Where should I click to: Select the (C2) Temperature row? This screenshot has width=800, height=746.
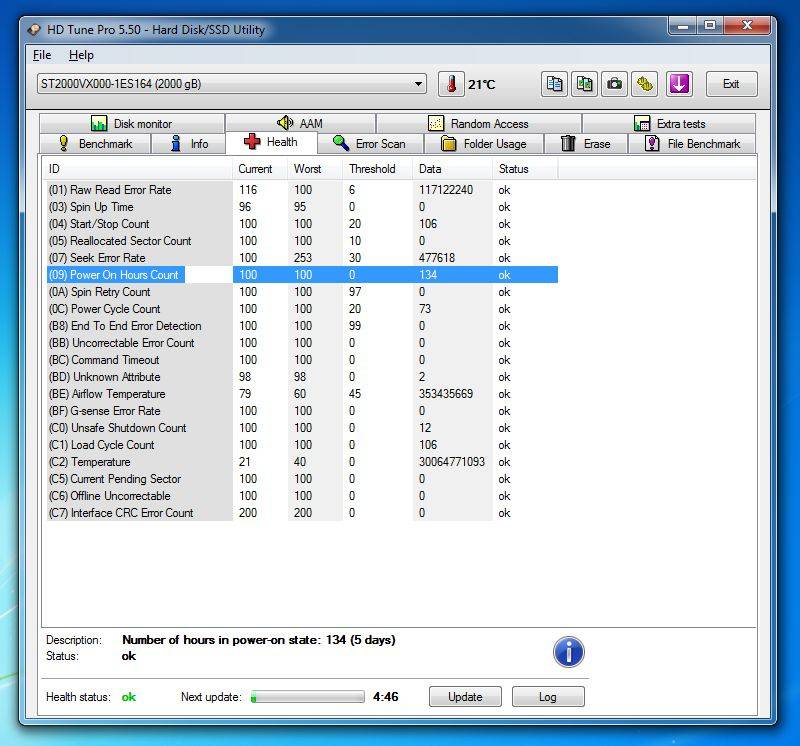tap(302, 462)
